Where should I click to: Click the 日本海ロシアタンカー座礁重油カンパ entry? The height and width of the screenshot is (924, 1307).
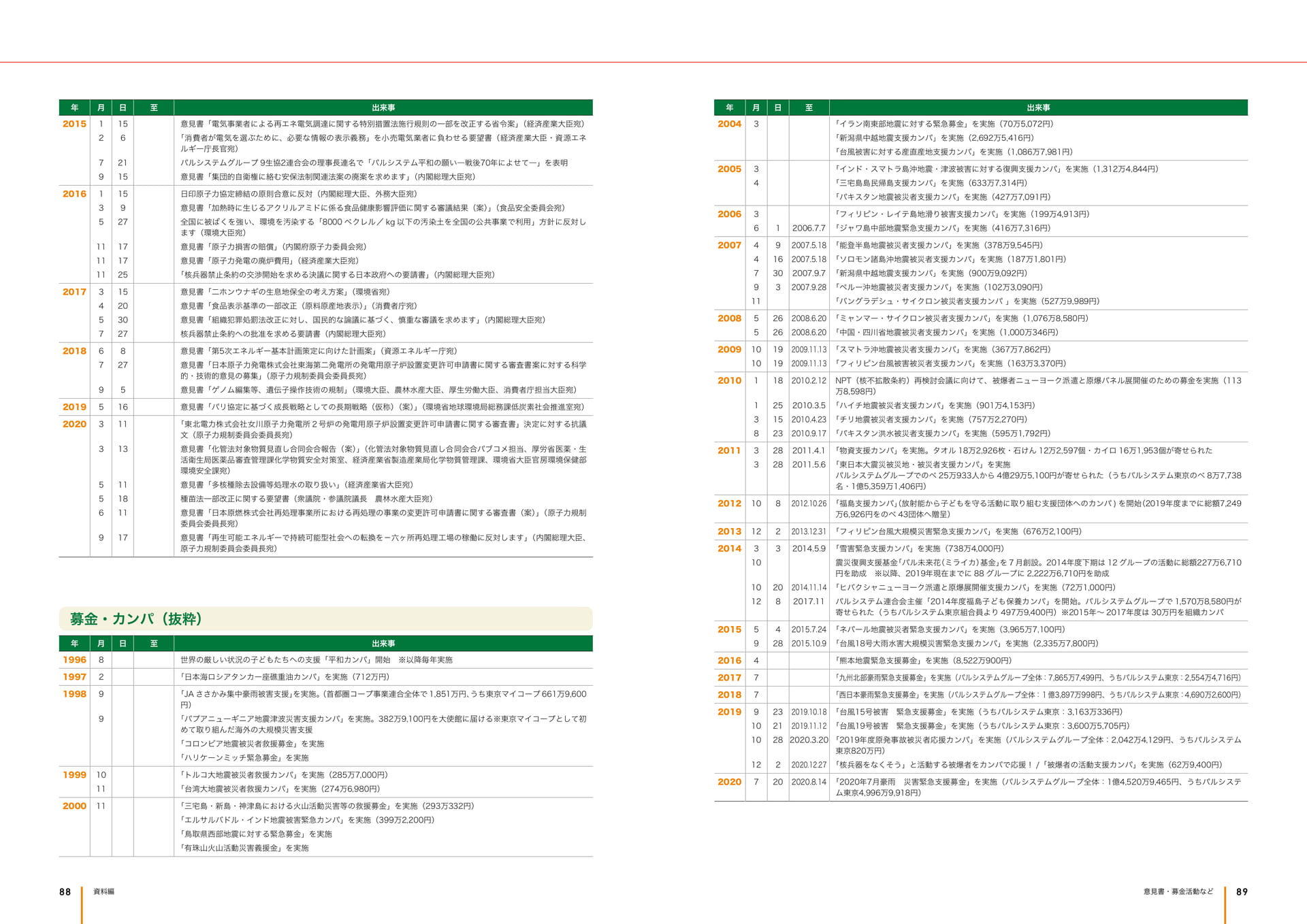point(285,677)
